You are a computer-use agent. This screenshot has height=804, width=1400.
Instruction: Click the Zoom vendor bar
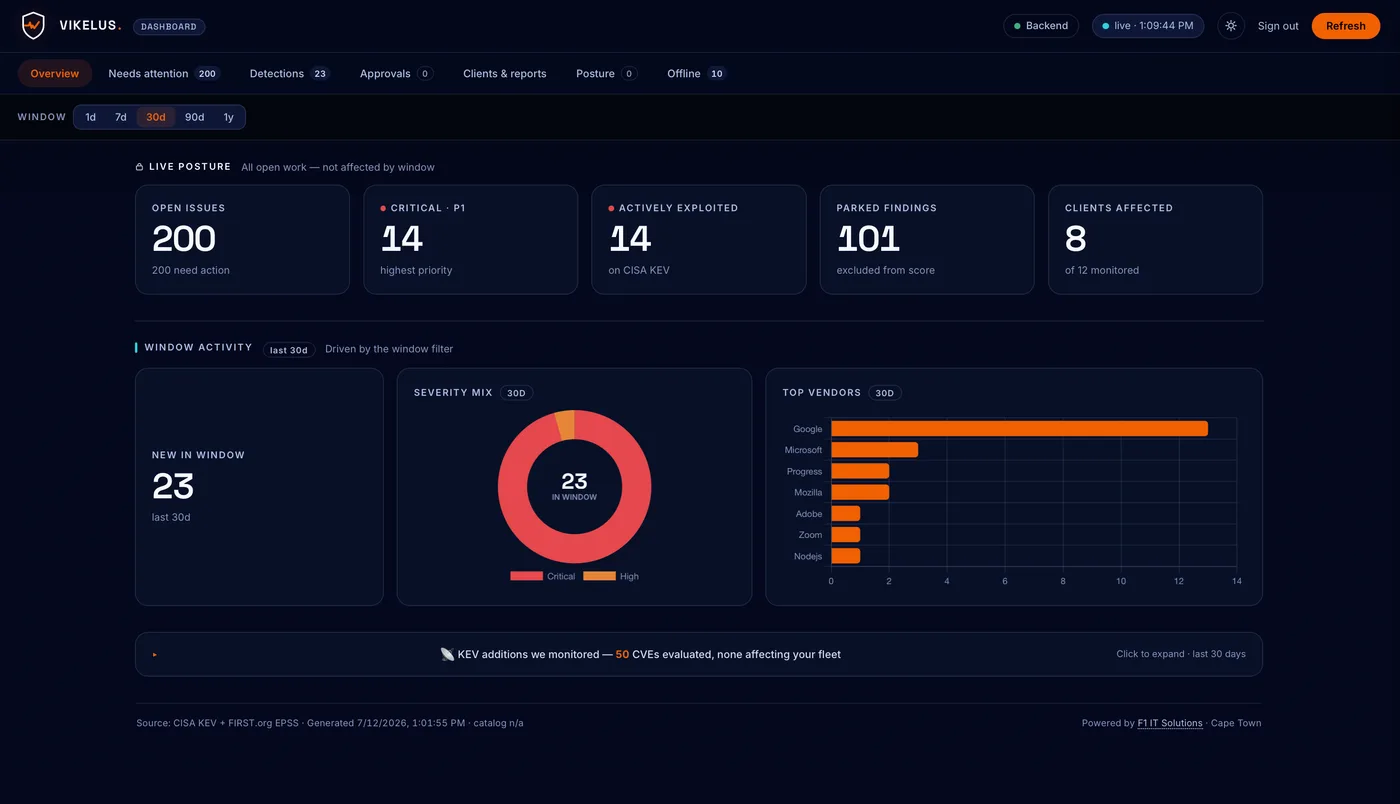pos(845,535)
